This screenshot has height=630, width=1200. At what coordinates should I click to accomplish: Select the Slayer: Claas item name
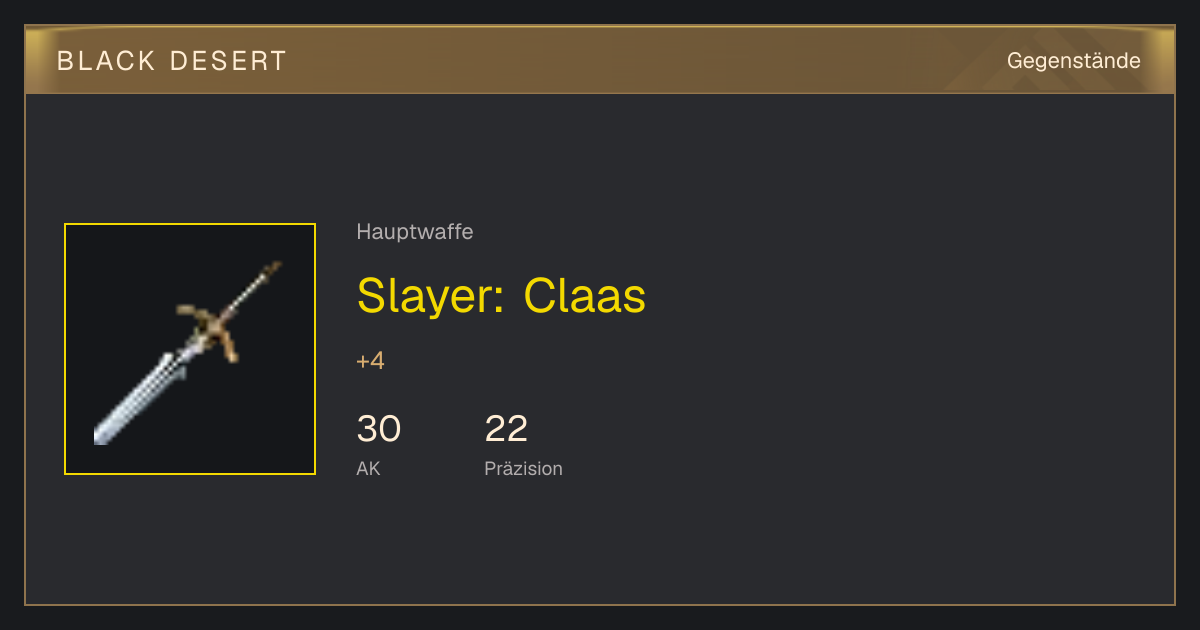pyautogui.click(x=501, y=295)
